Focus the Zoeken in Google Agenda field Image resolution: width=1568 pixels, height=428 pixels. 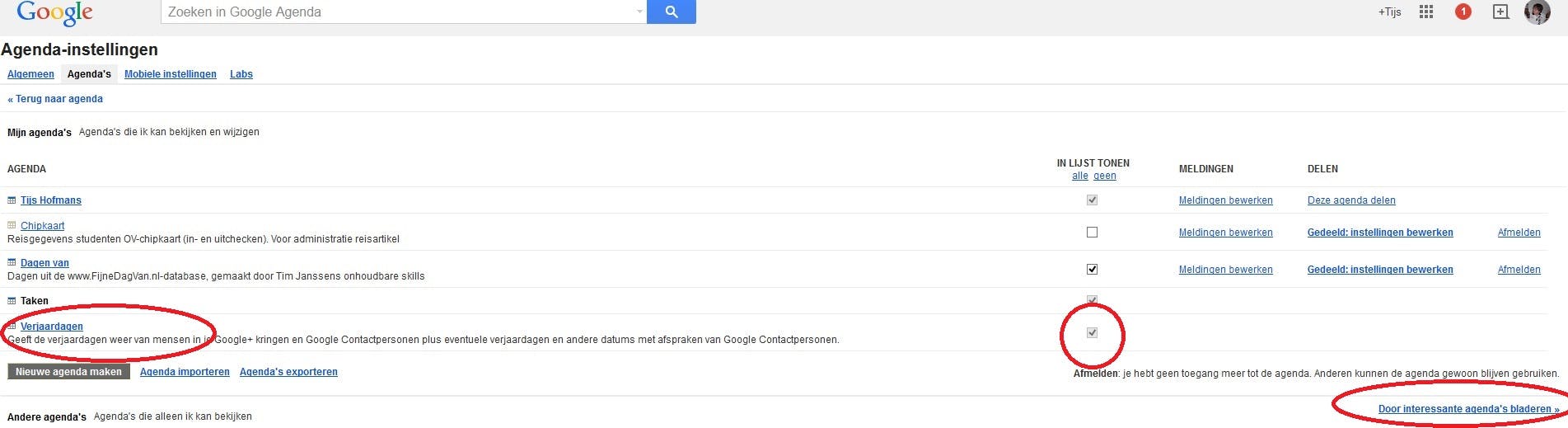pos(399,12)
